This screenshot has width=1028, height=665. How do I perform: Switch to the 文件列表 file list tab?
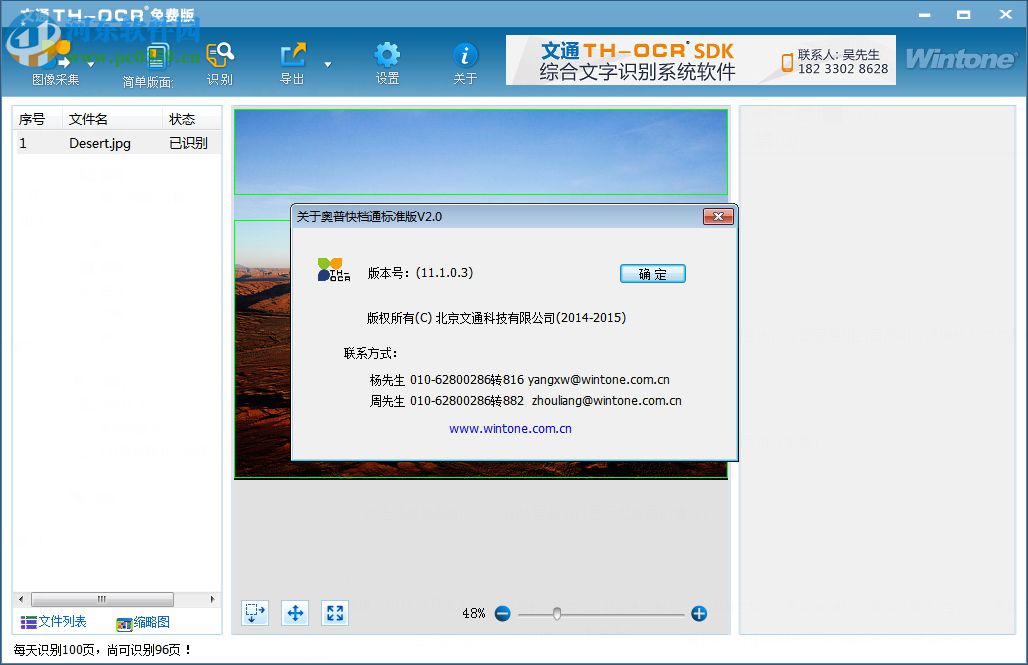[x=53, y=621]
